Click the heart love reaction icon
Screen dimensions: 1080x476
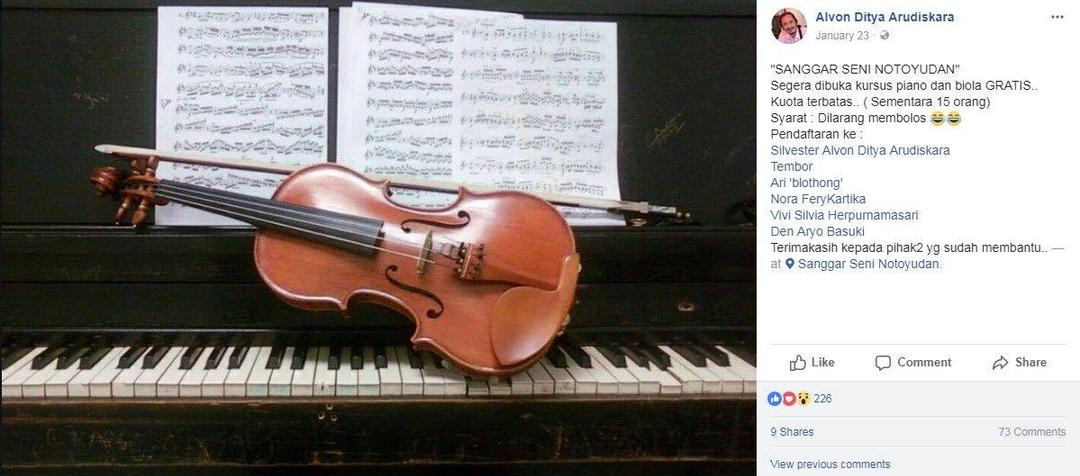(789, 398)
